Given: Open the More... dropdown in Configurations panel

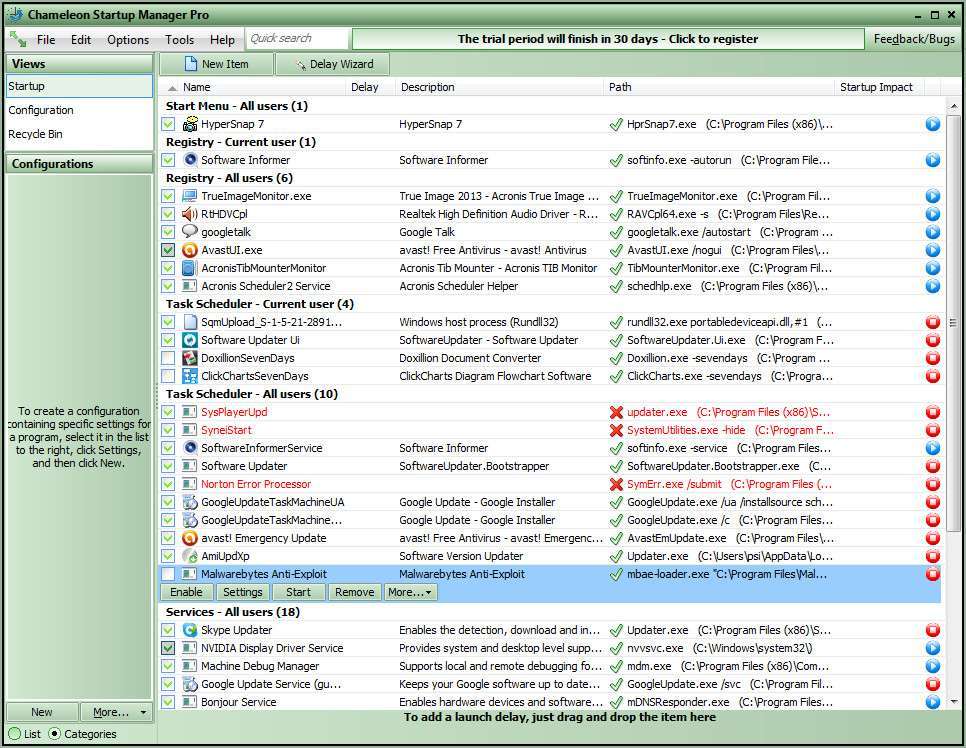Looking at the screenshot, I should tap(116, 712).
